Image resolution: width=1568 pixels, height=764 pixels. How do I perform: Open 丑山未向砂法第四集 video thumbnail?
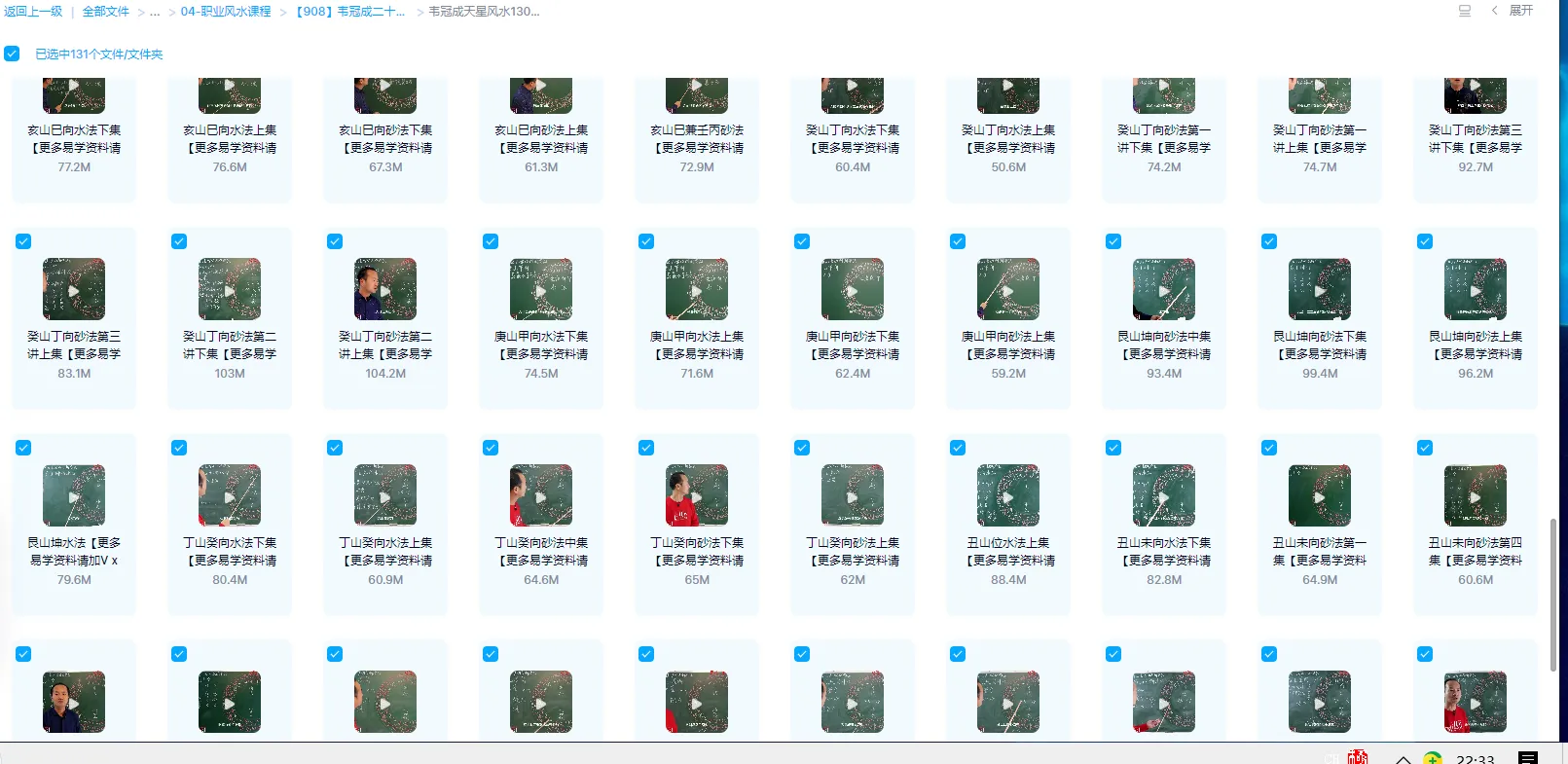[1476, 495]
